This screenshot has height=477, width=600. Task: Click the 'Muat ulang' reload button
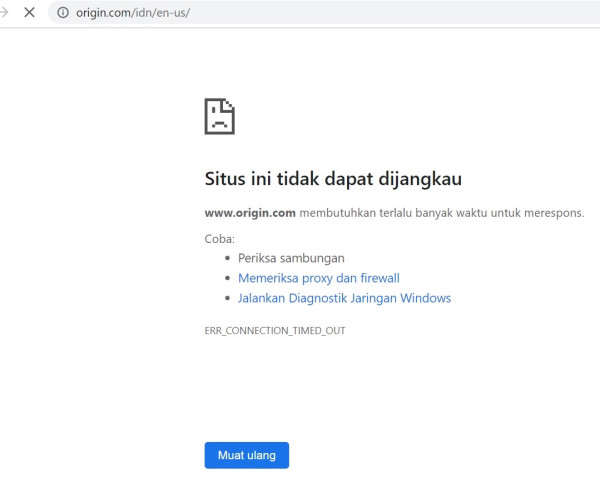click(247, 455)
